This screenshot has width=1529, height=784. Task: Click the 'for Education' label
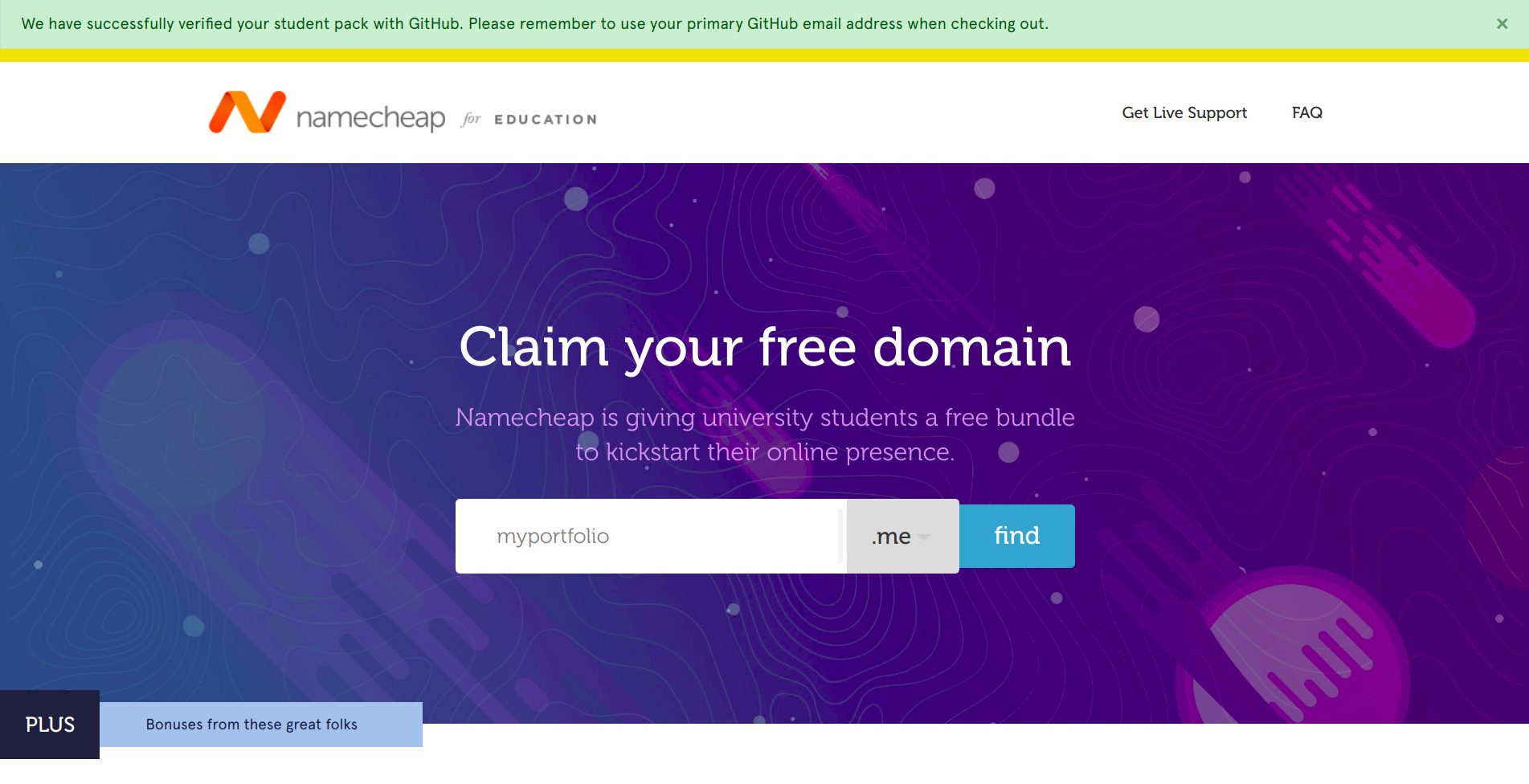529,119
